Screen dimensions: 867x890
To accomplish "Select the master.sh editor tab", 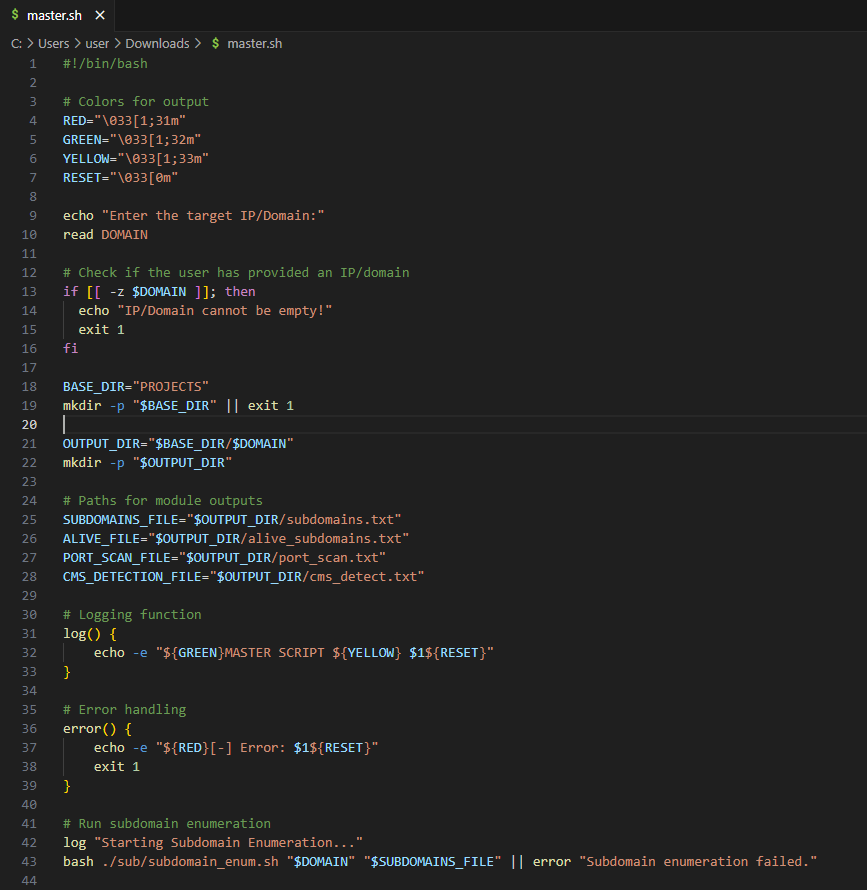I will tap(55, 15).
